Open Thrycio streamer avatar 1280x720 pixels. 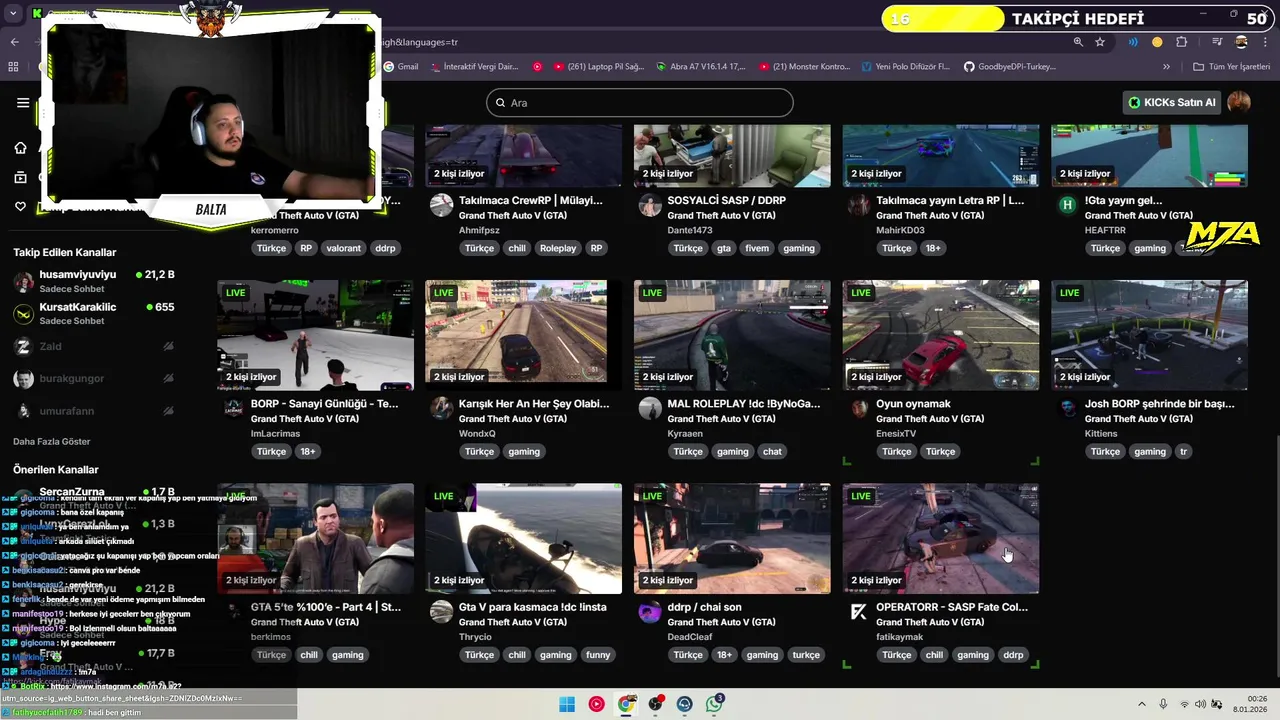(x=441, y=612)
